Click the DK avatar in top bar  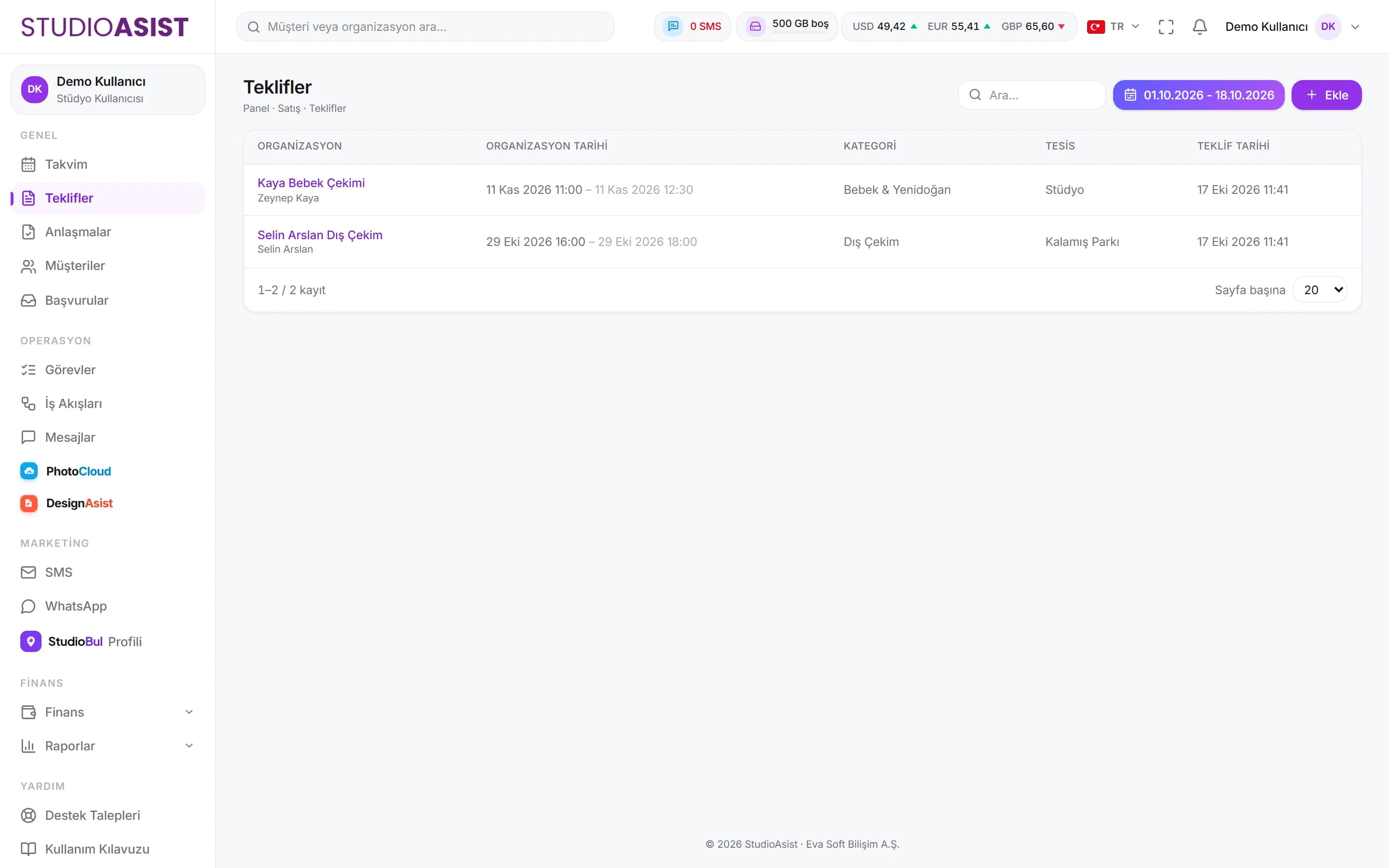click(1328, 27)
